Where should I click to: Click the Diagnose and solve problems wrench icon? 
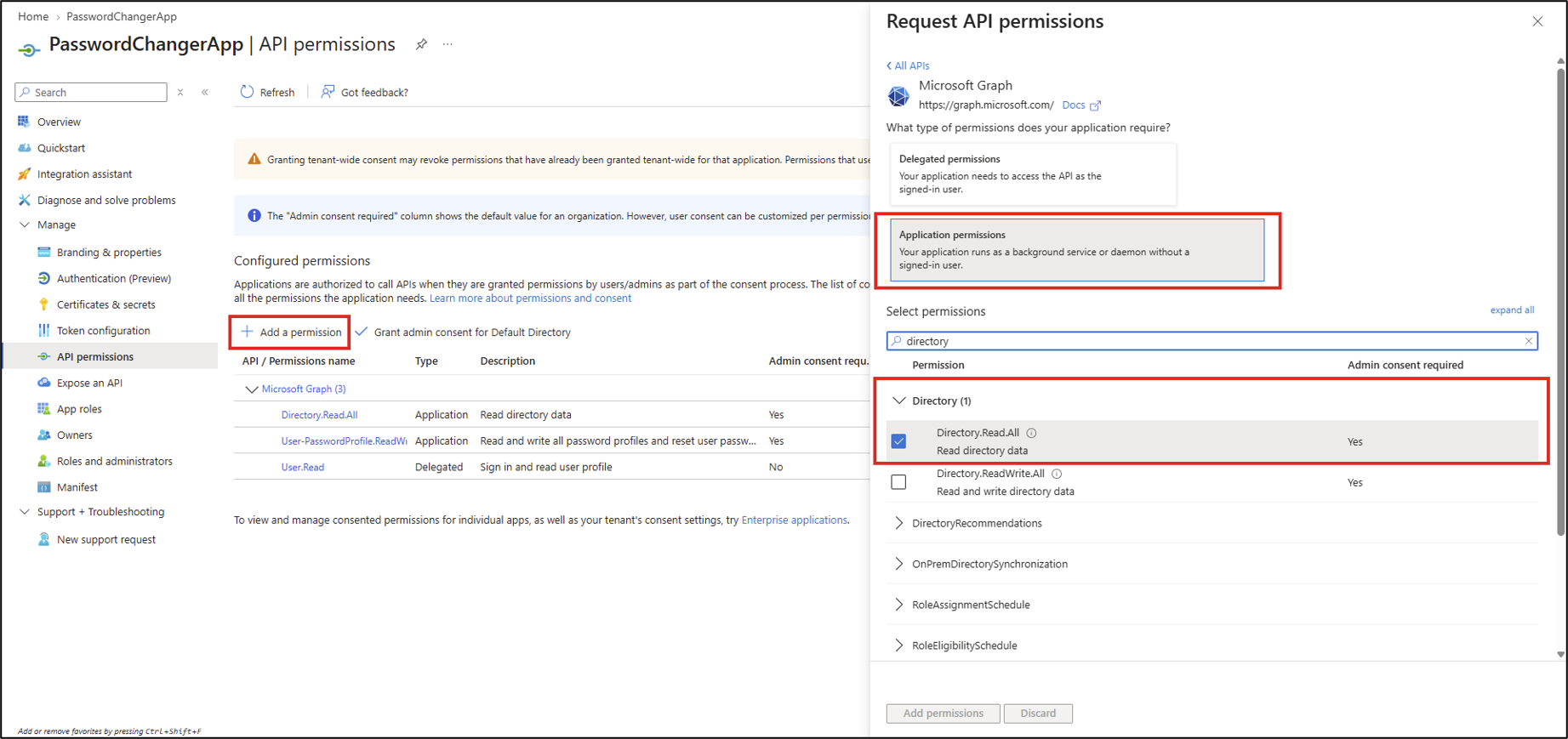[x=24, y=200]
